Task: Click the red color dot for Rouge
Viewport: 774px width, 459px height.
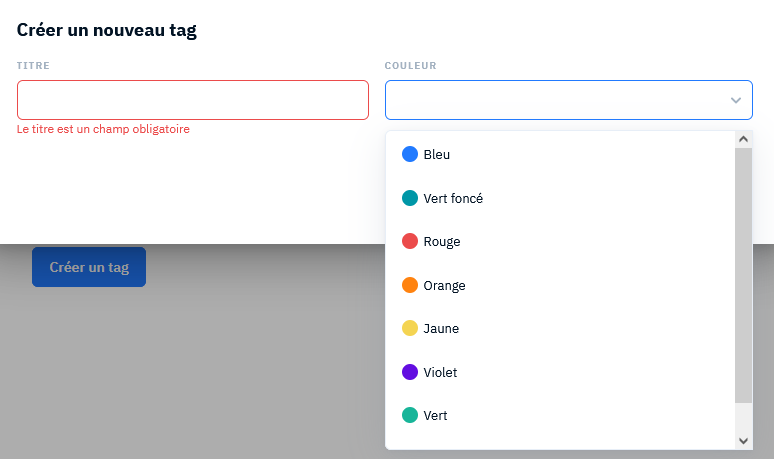Action: 410,241
